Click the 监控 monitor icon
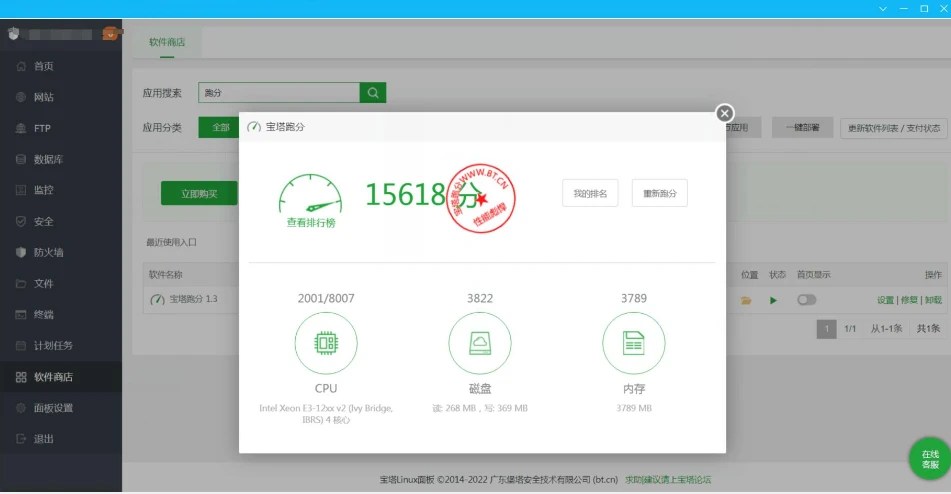The height and width of the screenshot is (494, 951). click(21, 190)
